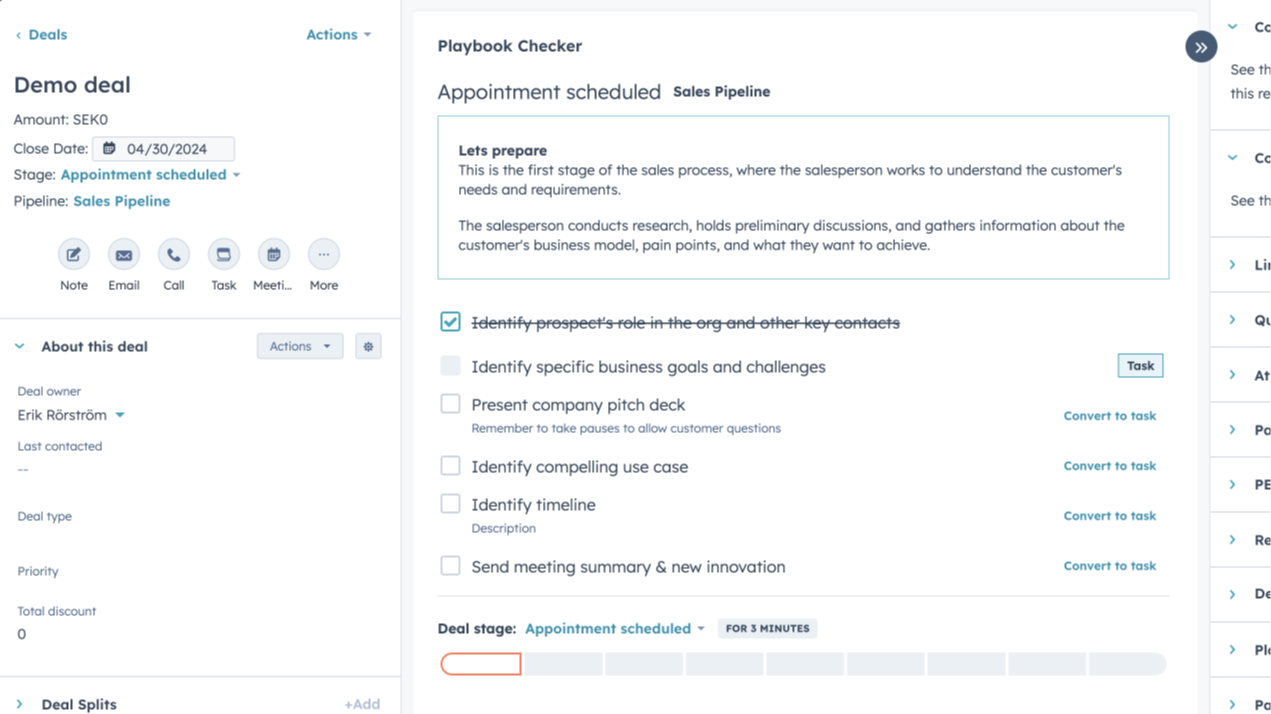Open the More actions ellipsis icon
Screen dimensions: 1271x714
[x=323, y=255]
